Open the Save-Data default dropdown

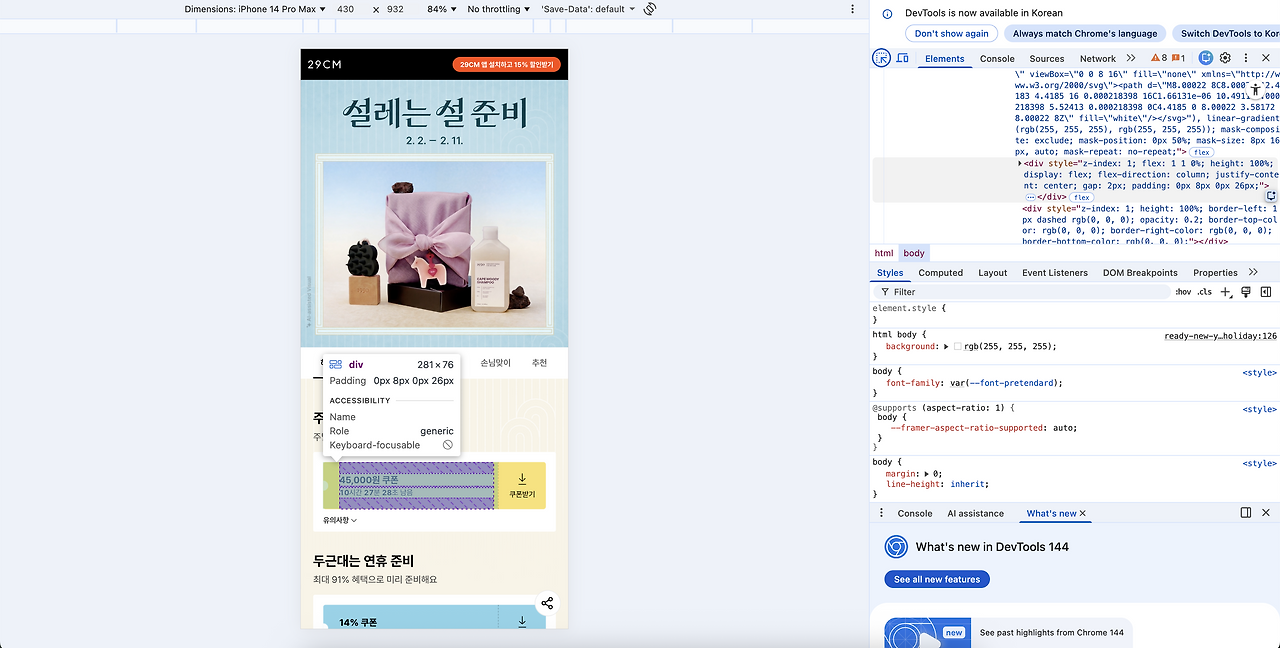click(x=588, y=9)
